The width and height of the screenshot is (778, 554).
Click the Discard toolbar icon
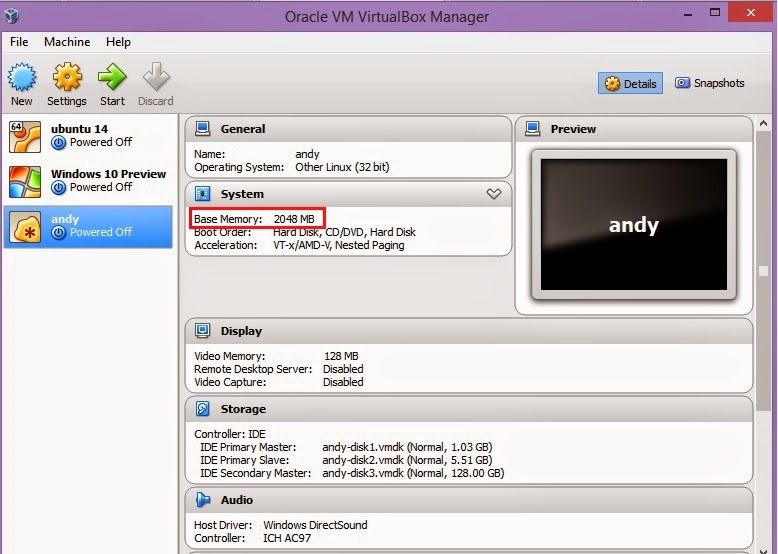156,77
